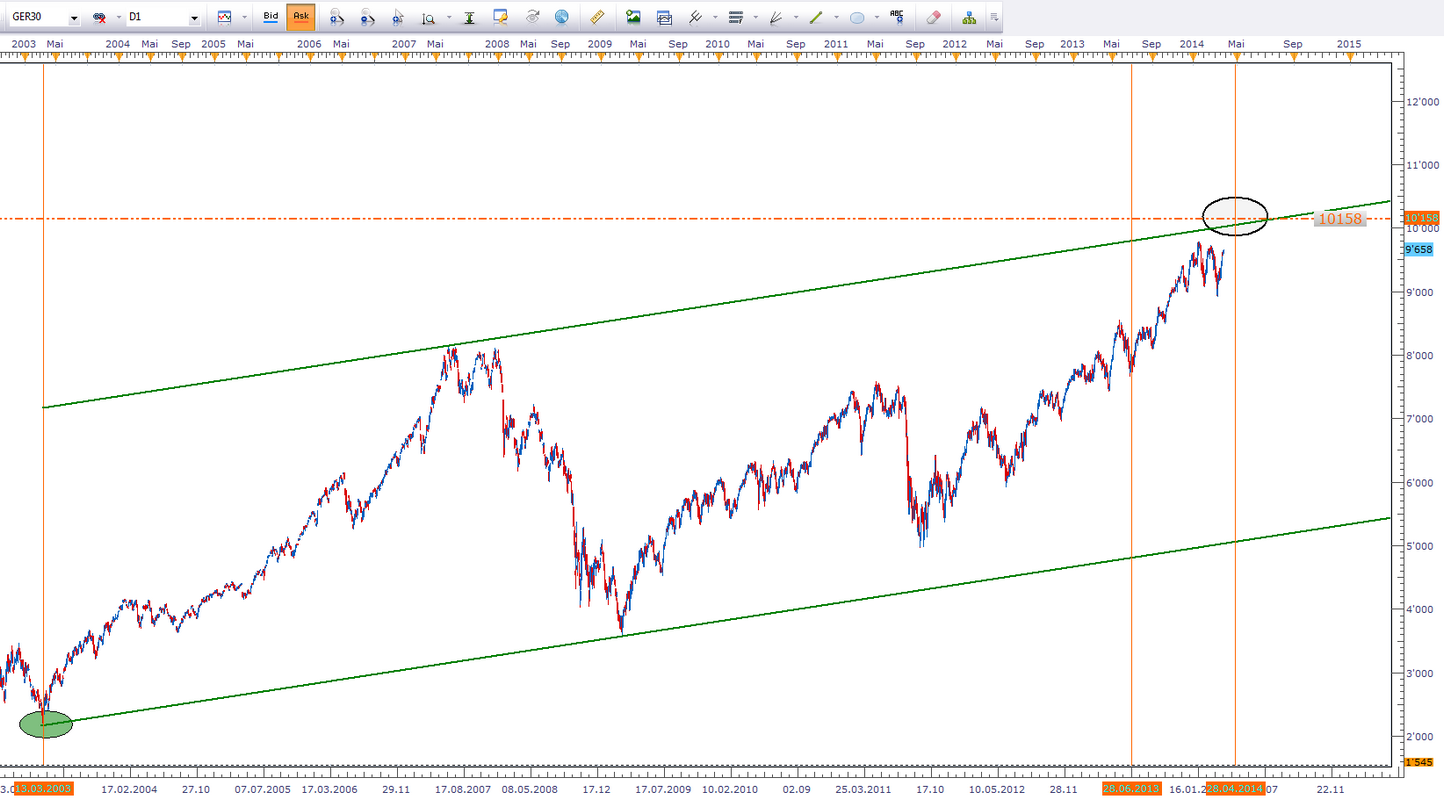Click the stacked windows icon
Image resolution: width=1444 pixels, height=800 pixels.
point(664,17)
